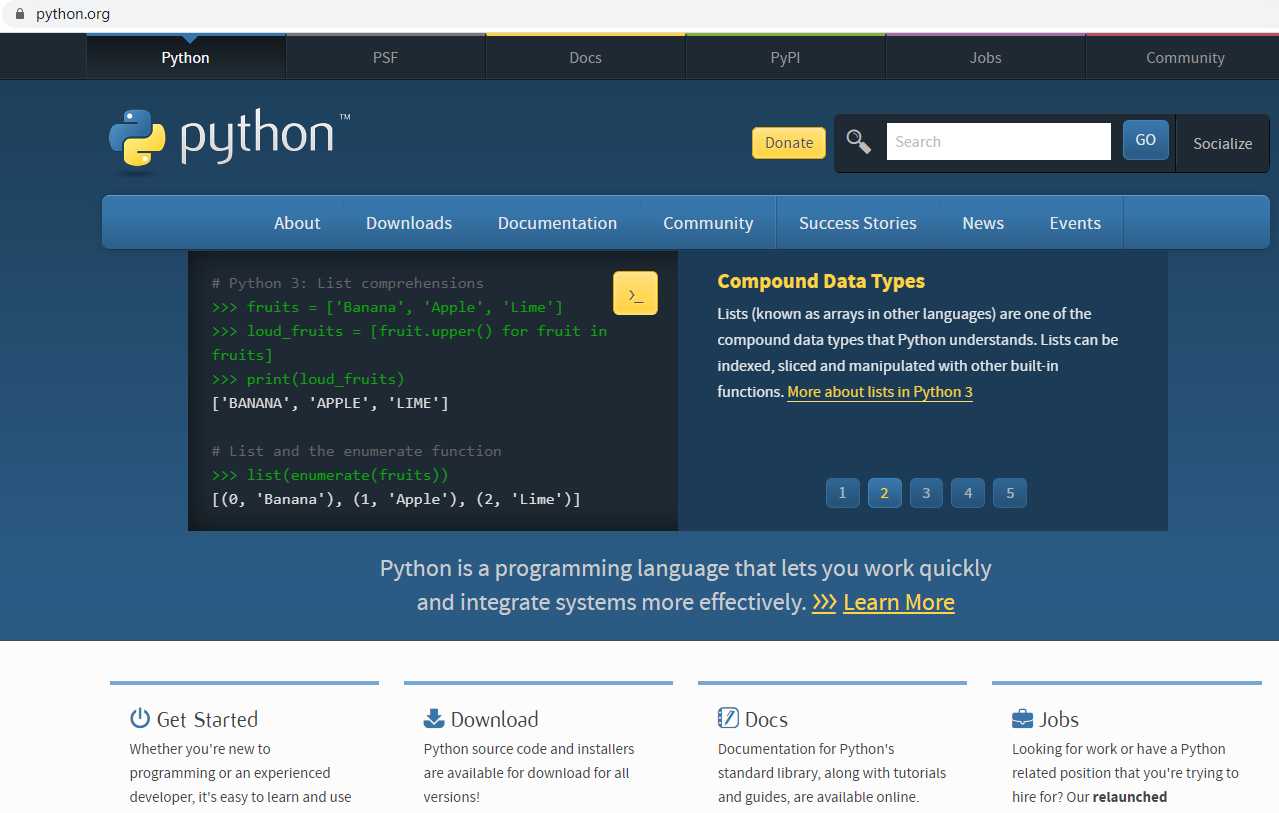Click the '# List and the enumerate function' comment
The height and width of the screenshot is (813, 1279).
point(357,451)
